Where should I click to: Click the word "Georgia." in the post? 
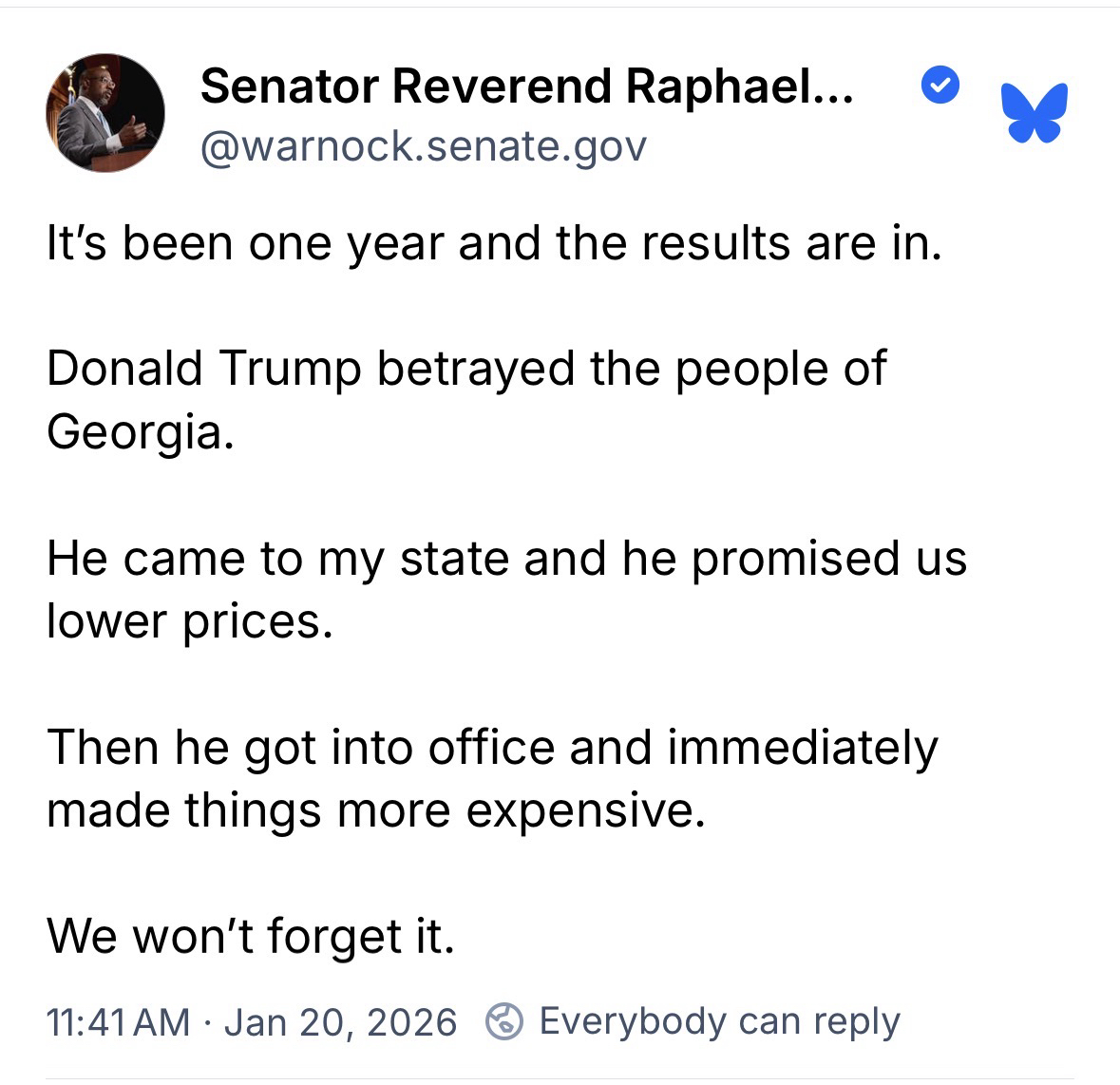pyautogui.click(x=140, y=432)
